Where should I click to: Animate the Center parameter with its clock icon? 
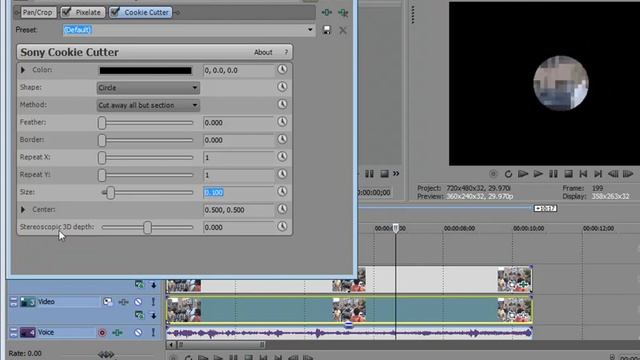tap(282, 209)
